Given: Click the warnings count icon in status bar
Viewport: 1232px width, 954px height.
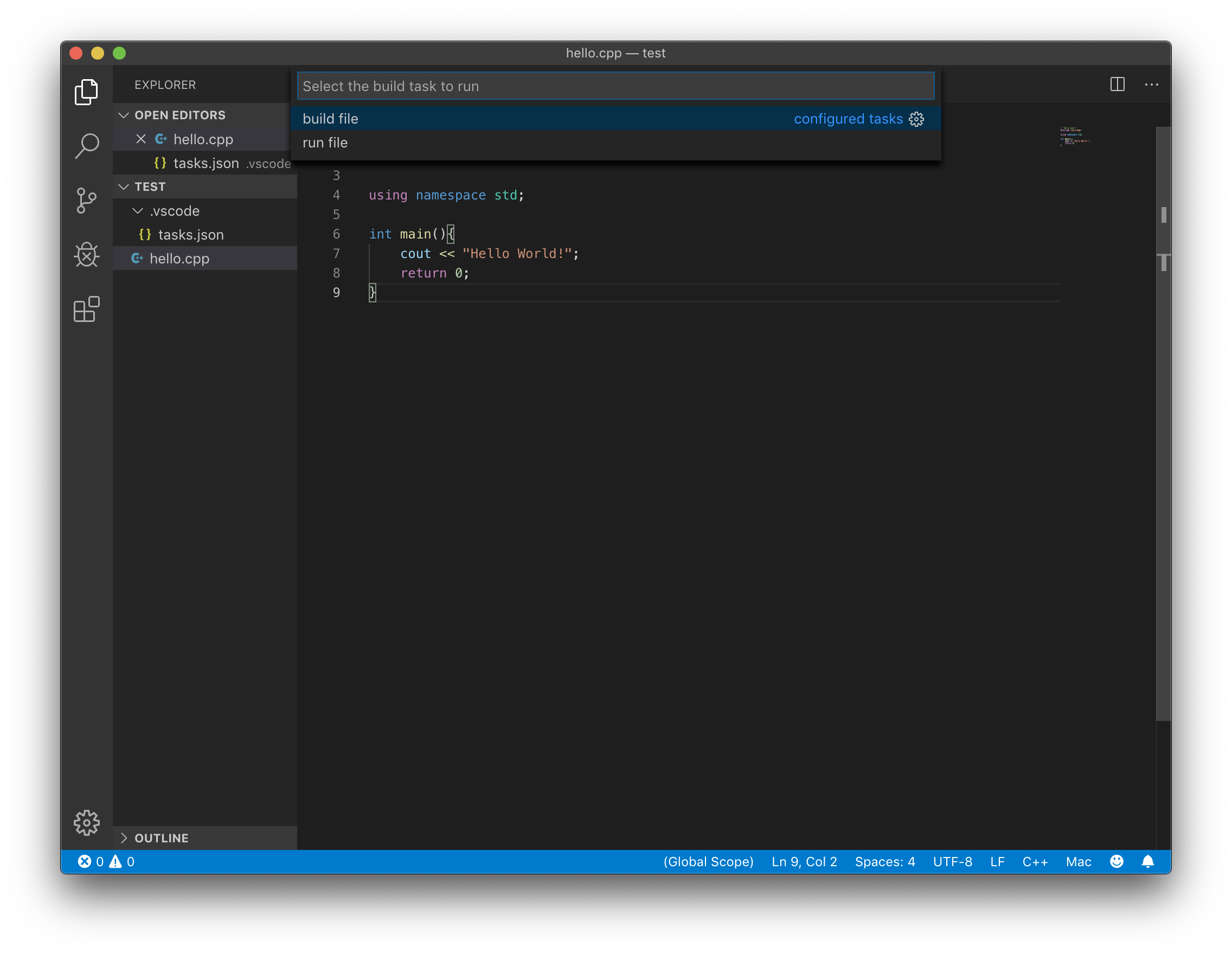Looking at the screenshot, I should point(116,861).
